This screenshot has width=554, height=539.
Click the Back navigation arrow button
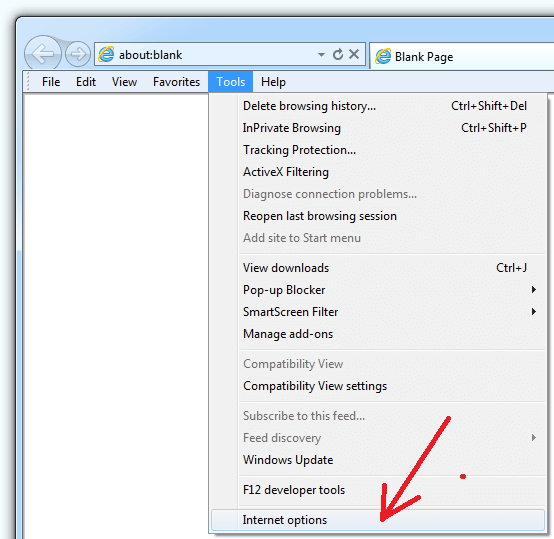coord(43,53)
